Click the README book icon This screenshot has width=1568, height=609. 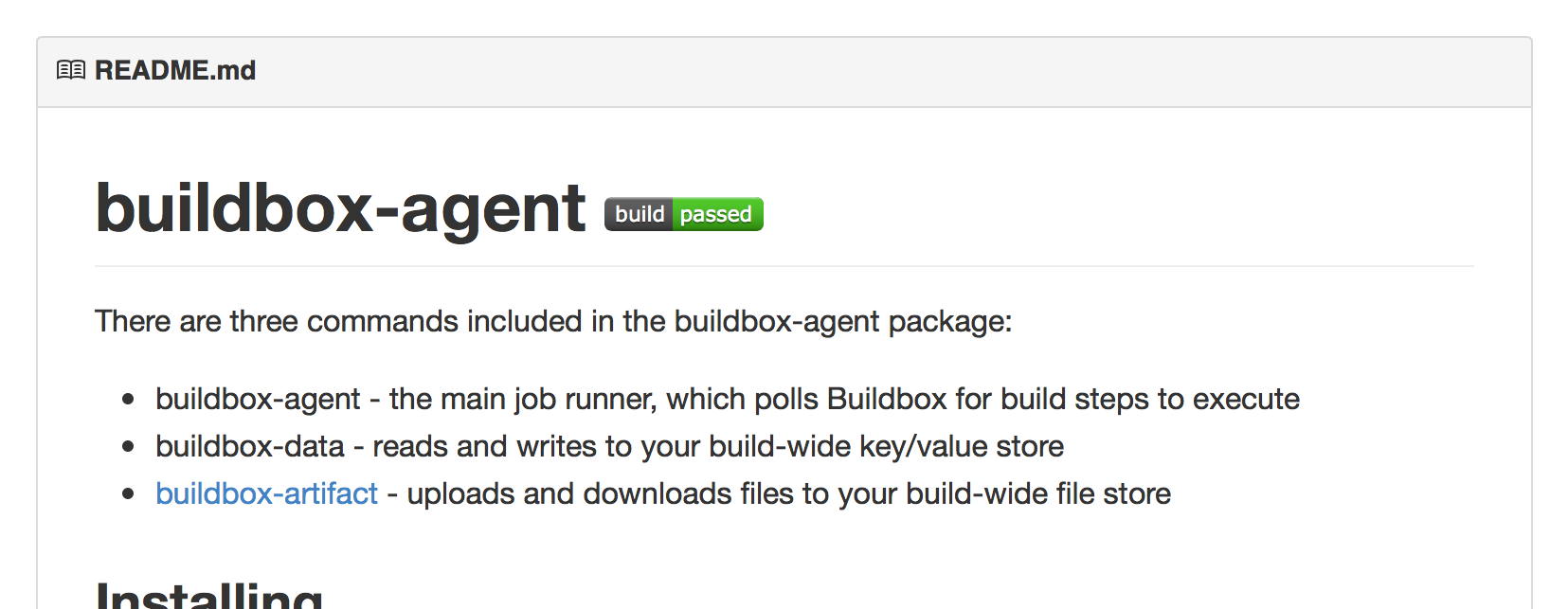(71, 70)
